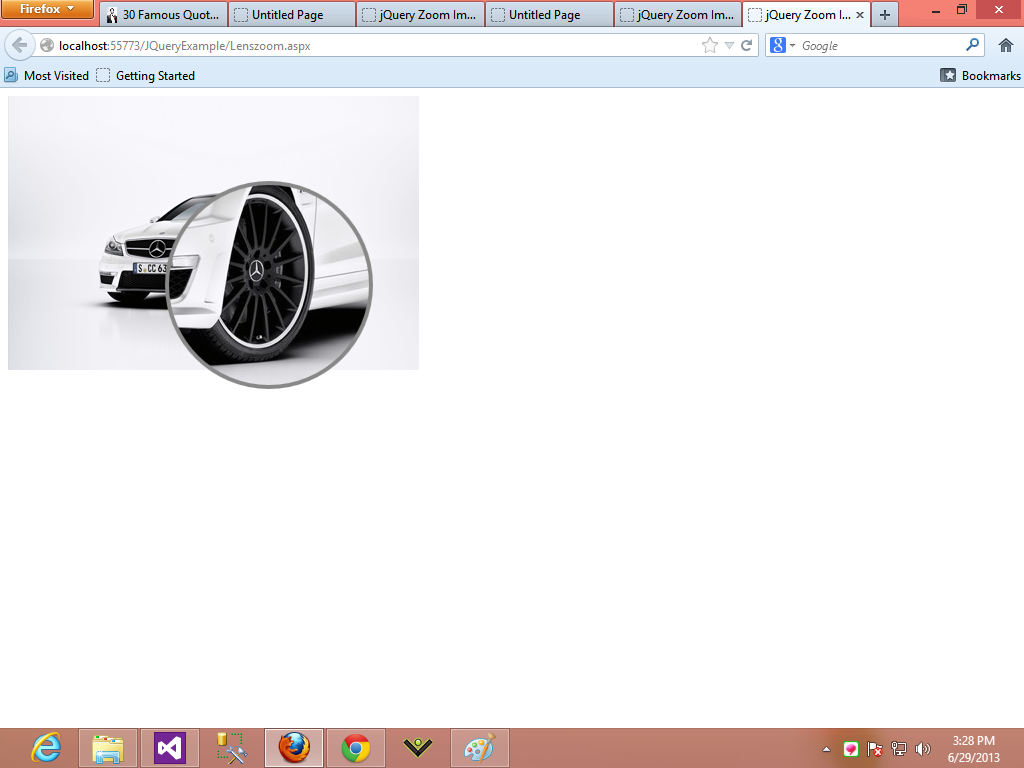
Task: Open the first jQuery Zoom Im... tab
Action: point(421,14)
